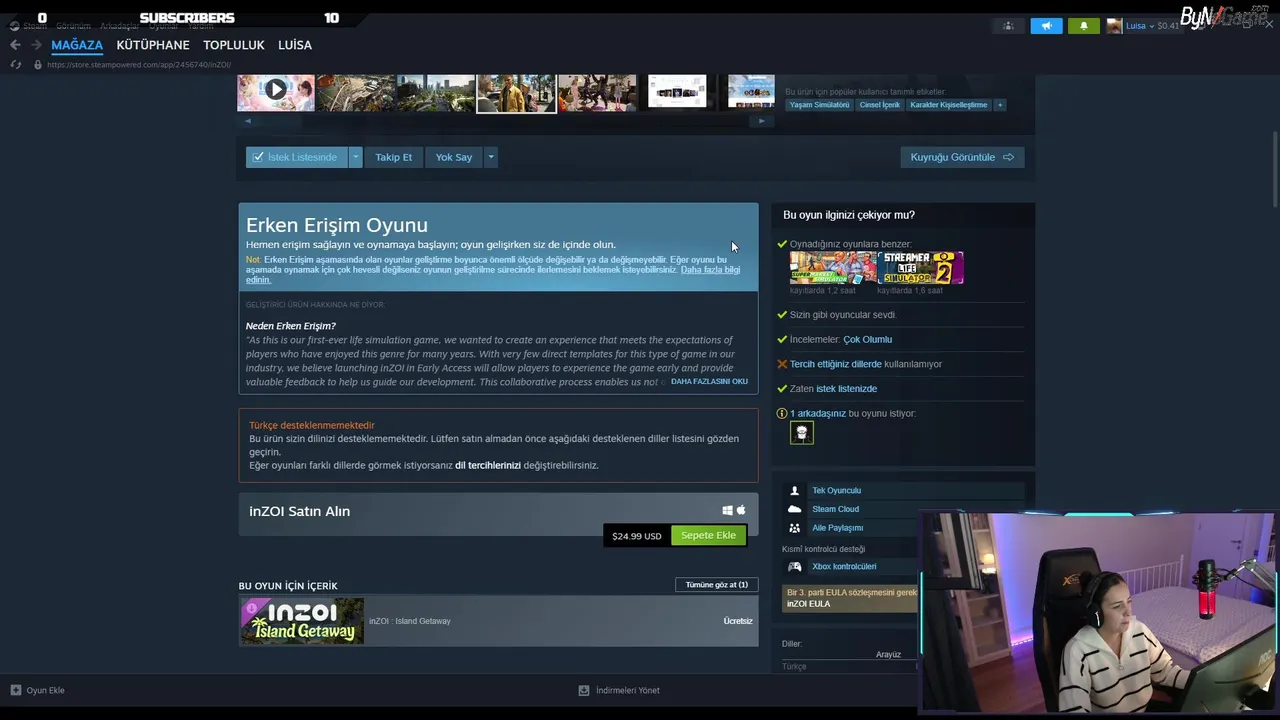This screenshot has width=1280, height=720.
Task: Open the Luisa account dropdown
Action: pyautogui.click(x=1154, y=26)
